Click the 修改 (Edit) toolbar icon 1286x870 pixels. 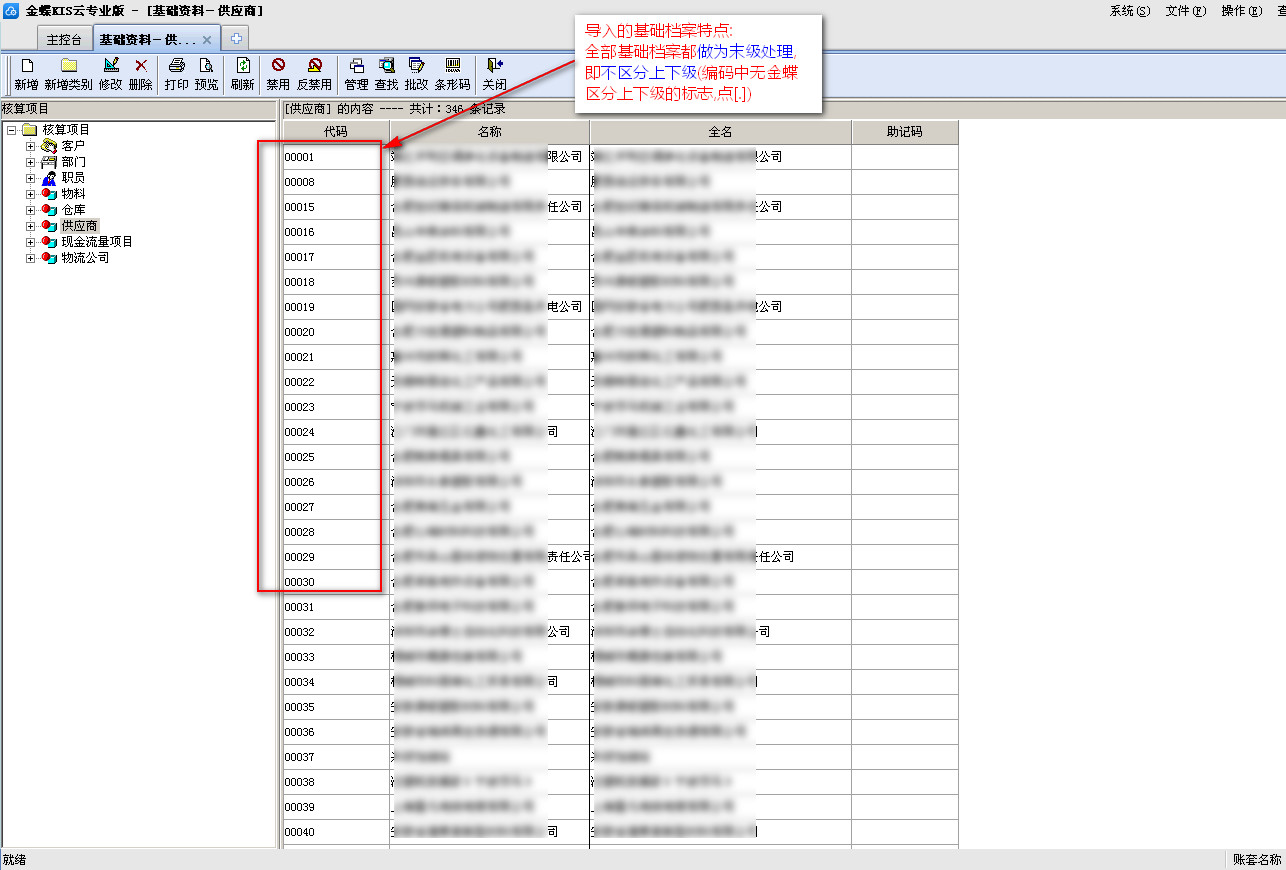tap(110, 66)
